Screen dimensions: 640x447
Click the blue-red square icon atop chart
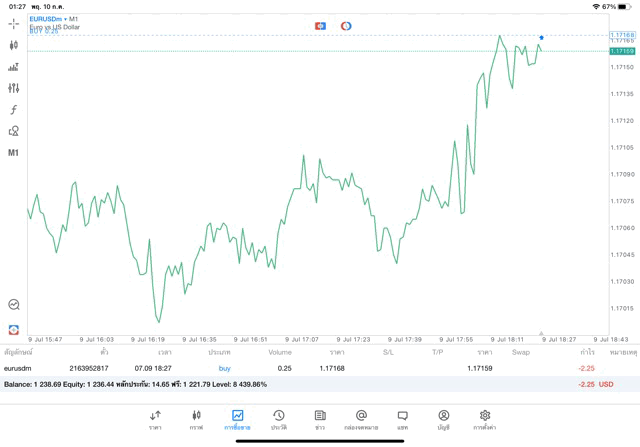(320, 25)
